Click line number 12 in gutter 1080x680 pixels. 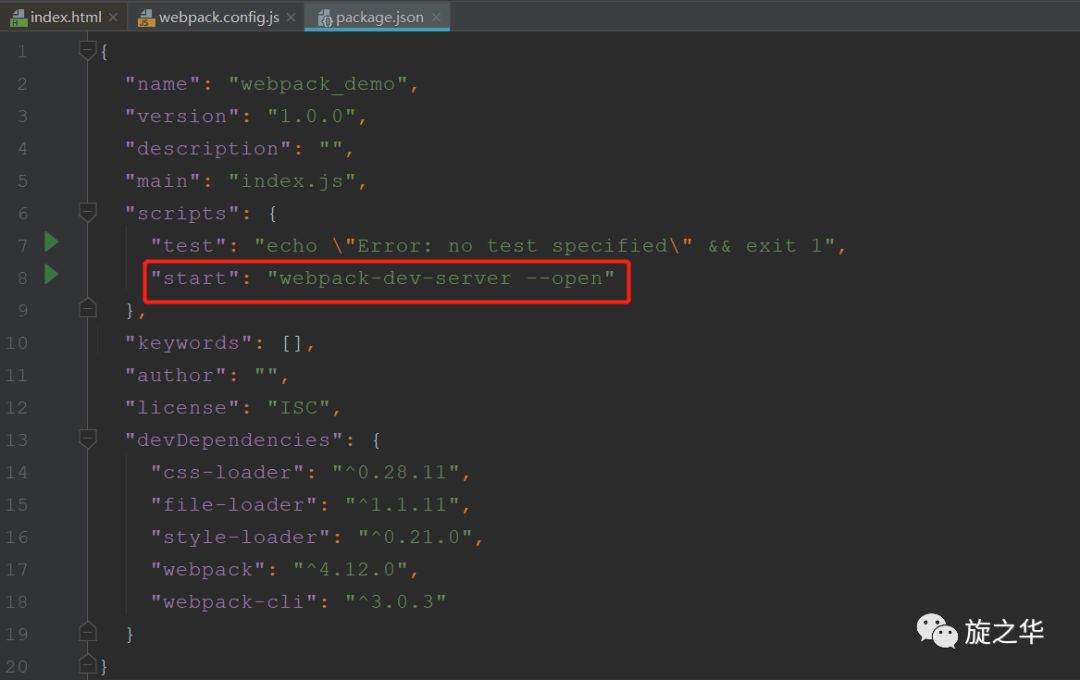click(x=17, y=408)
